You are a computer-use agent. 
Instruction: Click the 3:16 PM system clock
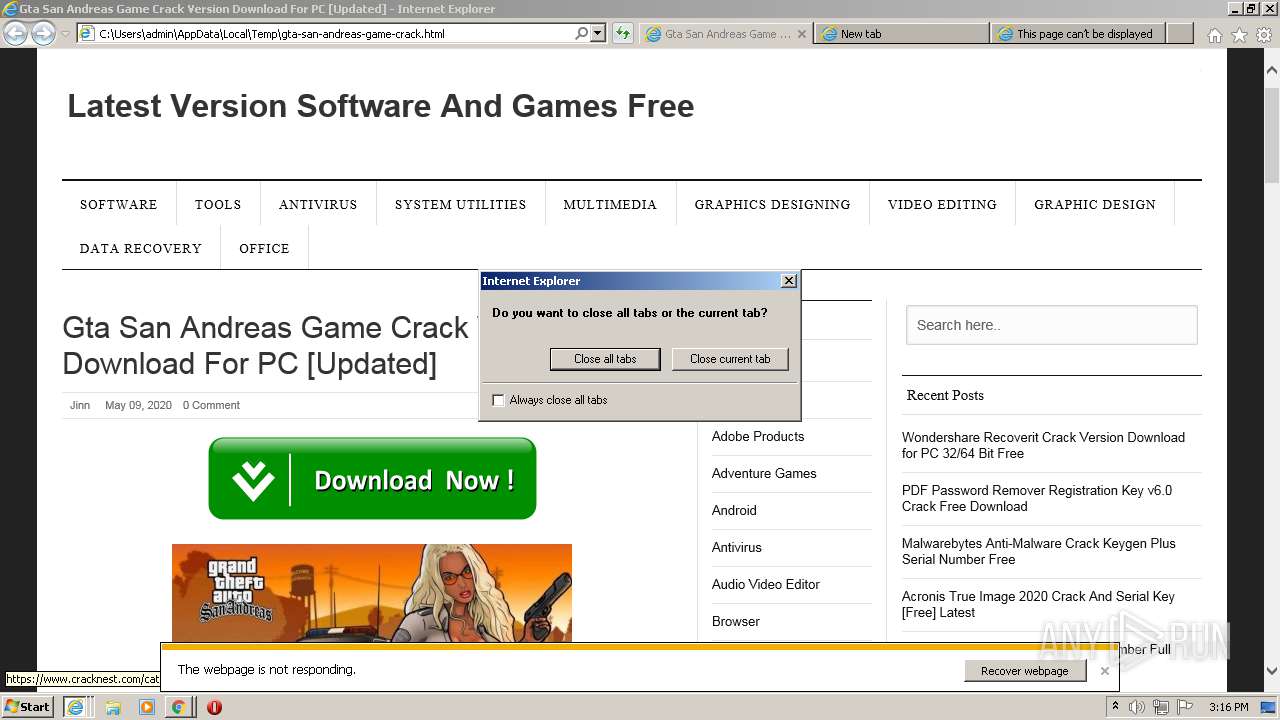pyautogui.click(x=1228, y=707)
